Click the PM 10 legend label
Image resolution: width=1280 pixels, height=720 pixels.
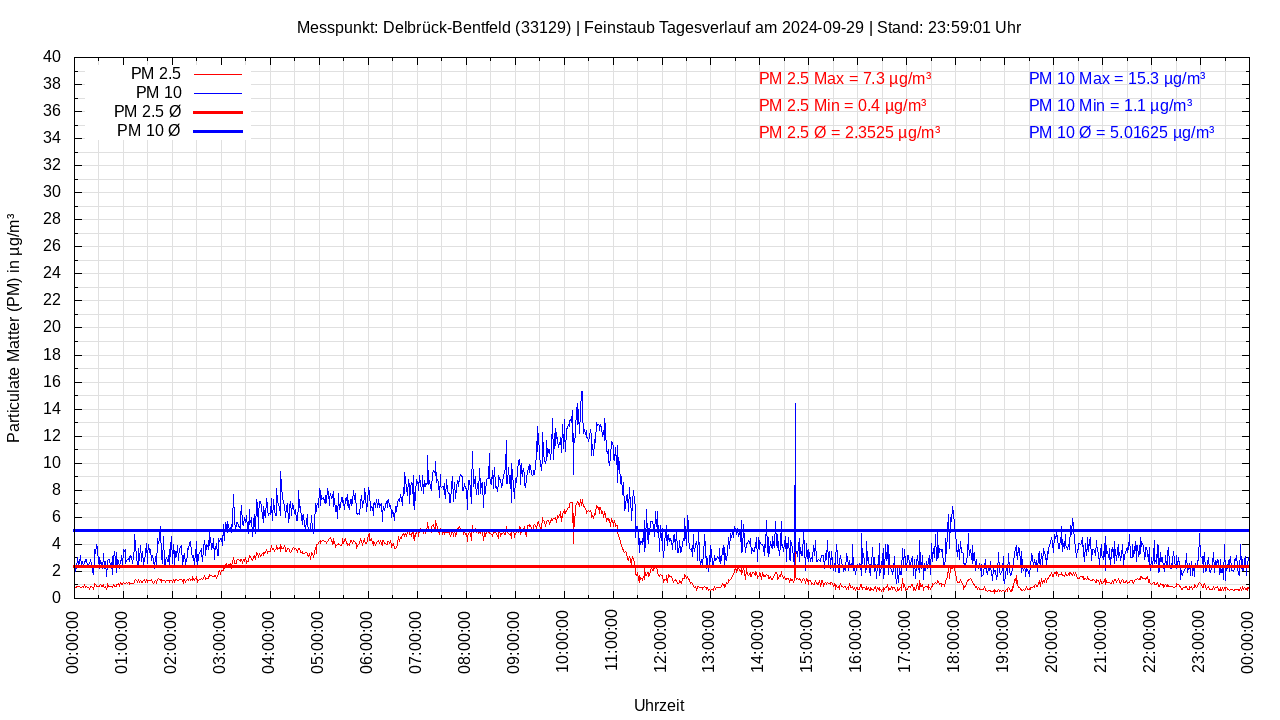click(x=158, y=93)
